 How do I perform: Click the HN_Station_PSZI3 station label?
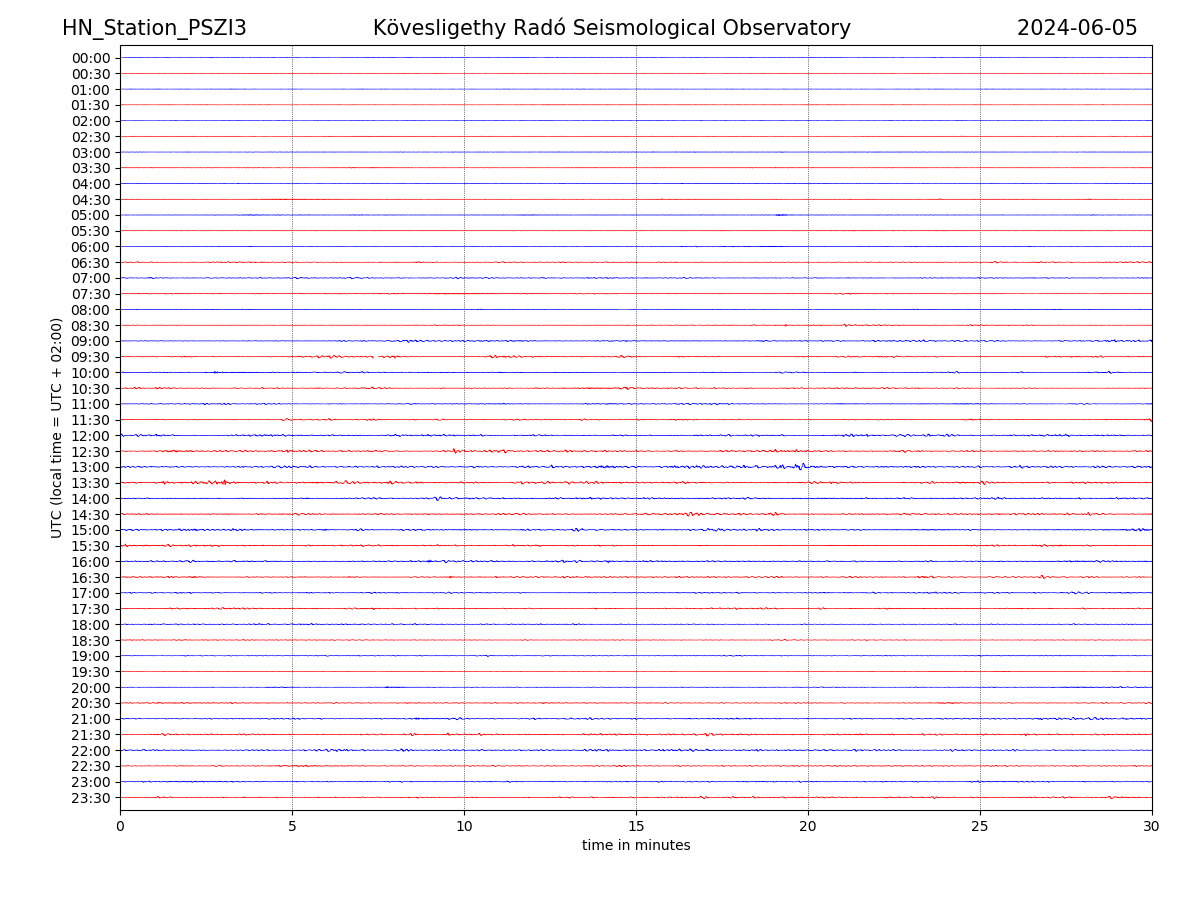point(154,28)
